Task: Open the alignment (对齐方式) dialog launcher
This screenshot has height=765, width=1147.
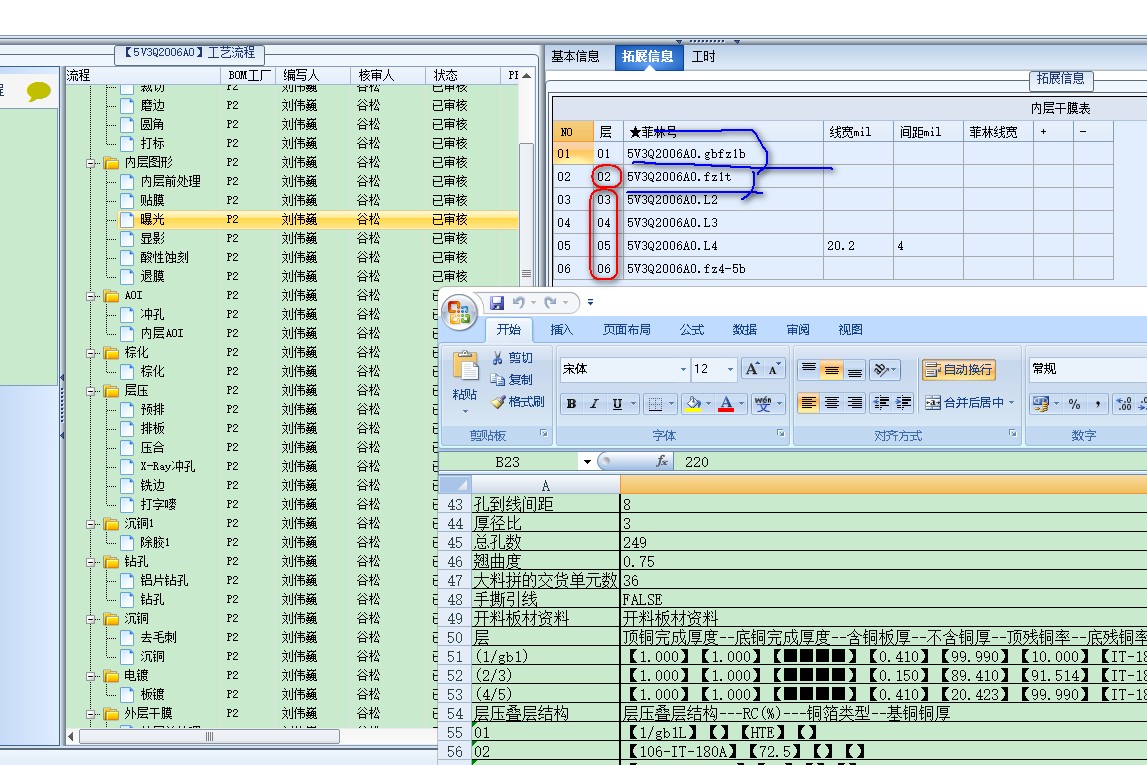Action: (1013, 434)
